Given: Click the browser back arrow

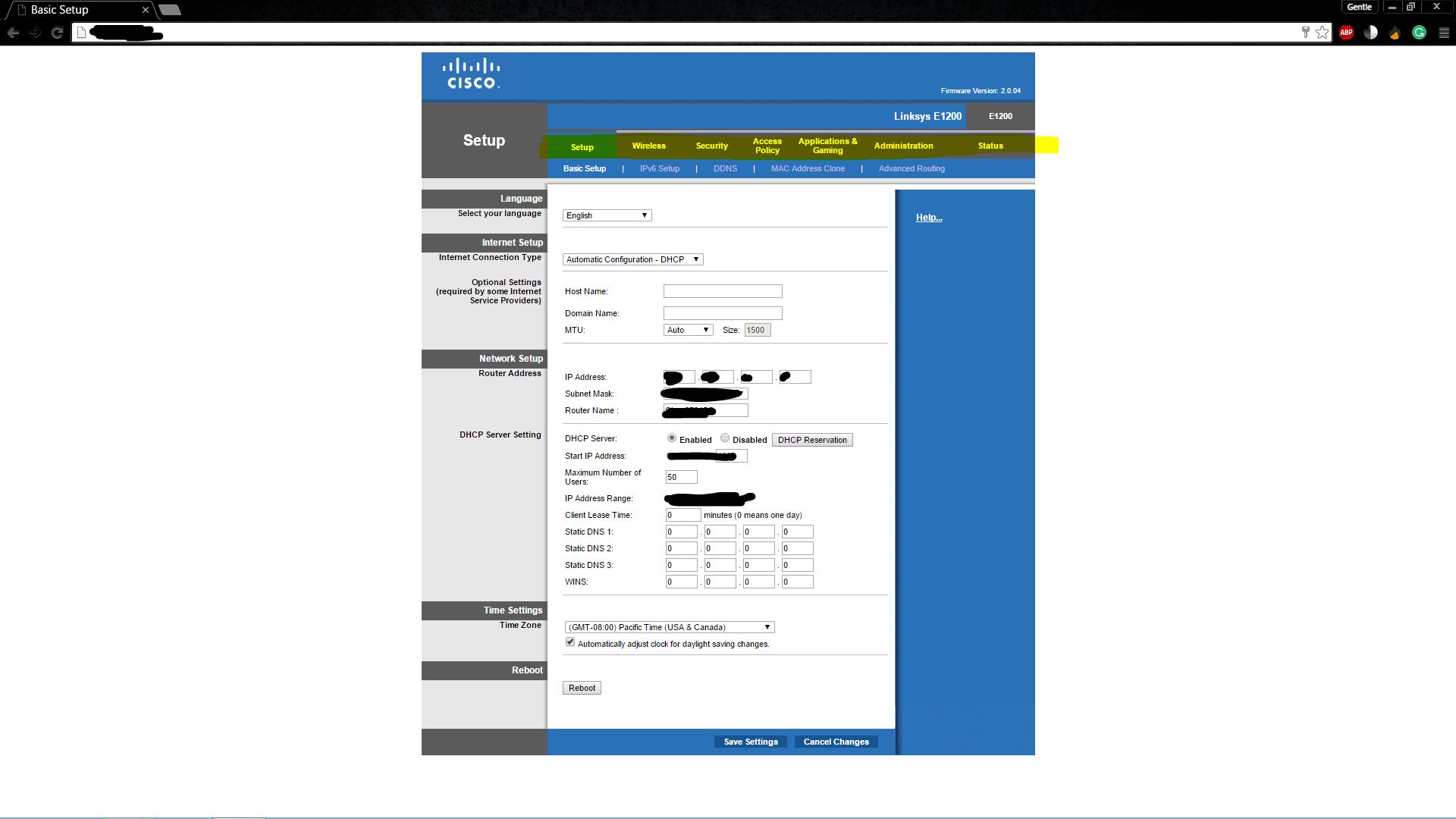Looking at the screenshot, I should coord(13,33).
